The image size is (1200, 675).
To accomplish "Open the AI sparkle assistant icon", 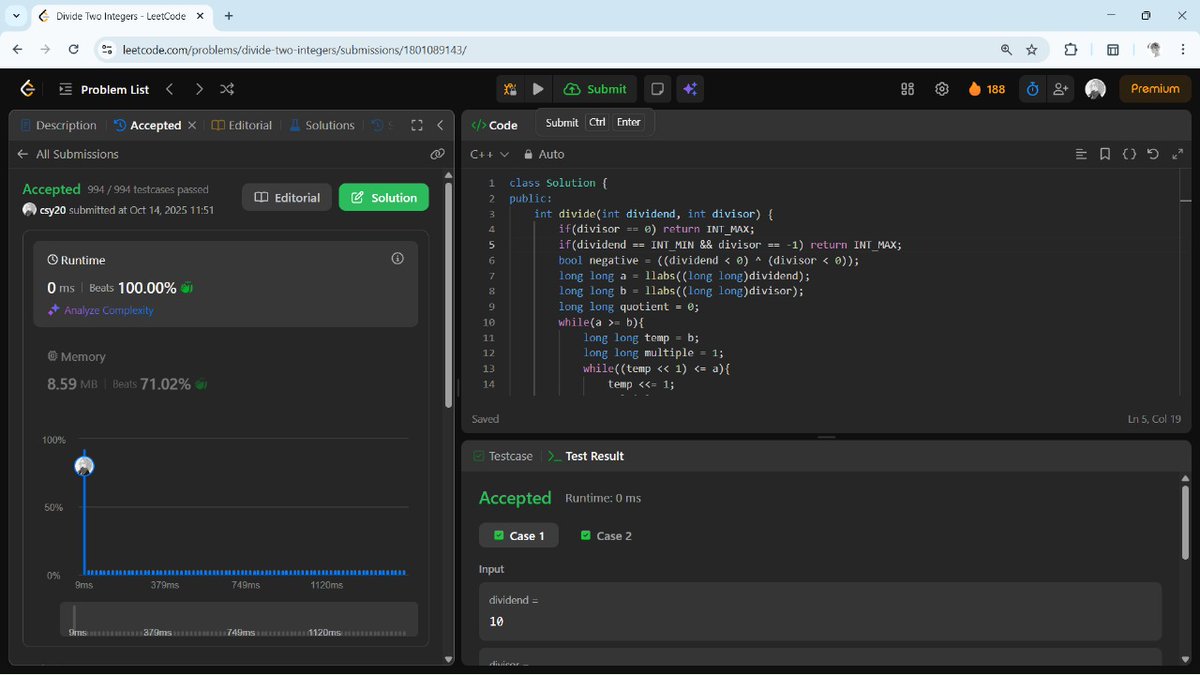I will (690, 89).
